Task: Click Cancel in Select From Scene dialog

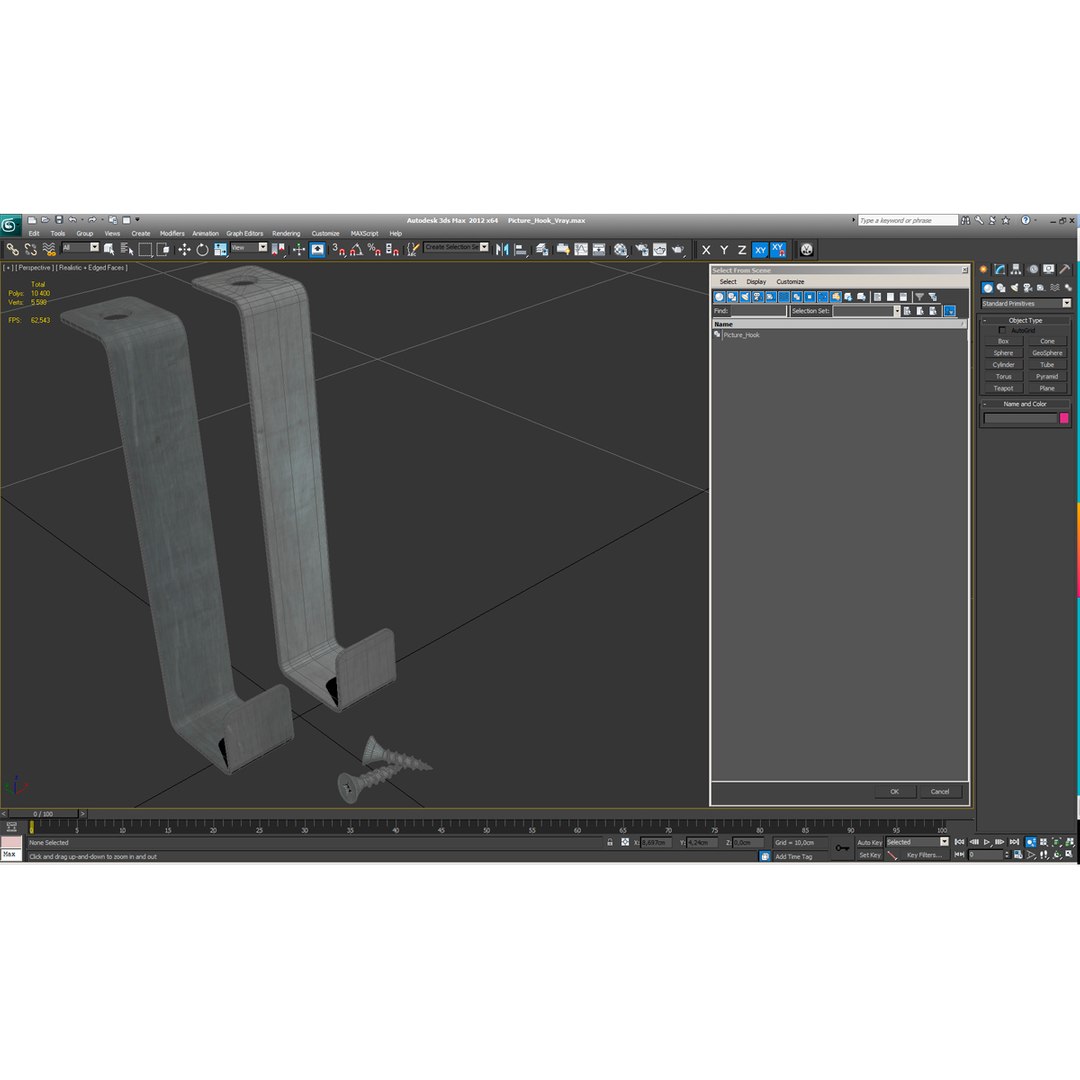Action: pos(940,791)
